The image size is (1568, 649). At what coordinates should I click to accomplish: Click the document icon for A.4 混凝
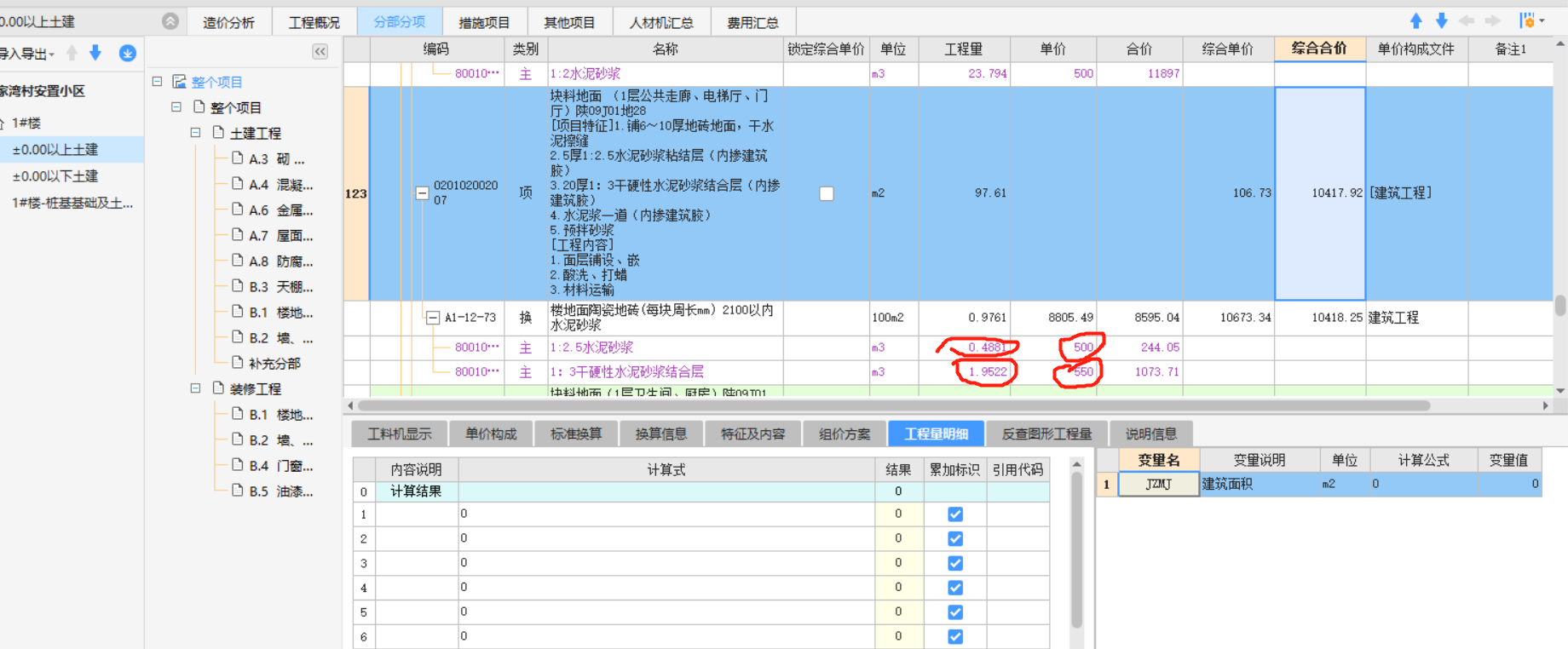[238, 184]
